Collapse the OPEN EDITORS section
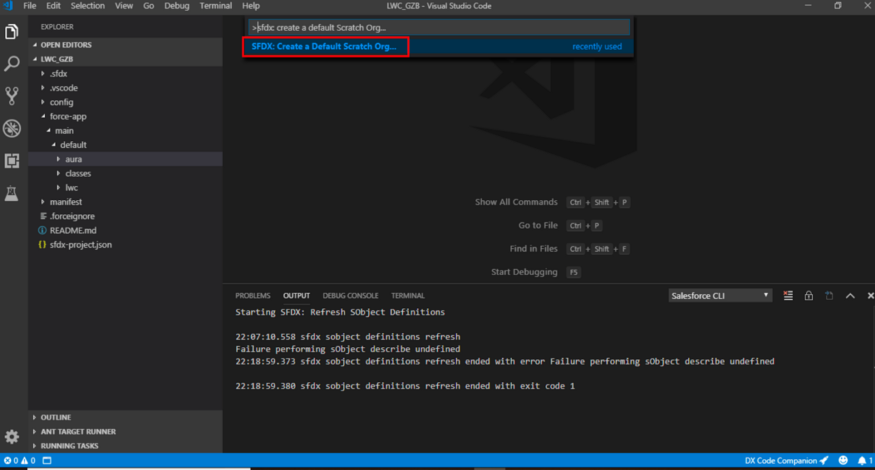 coord(126,45)
